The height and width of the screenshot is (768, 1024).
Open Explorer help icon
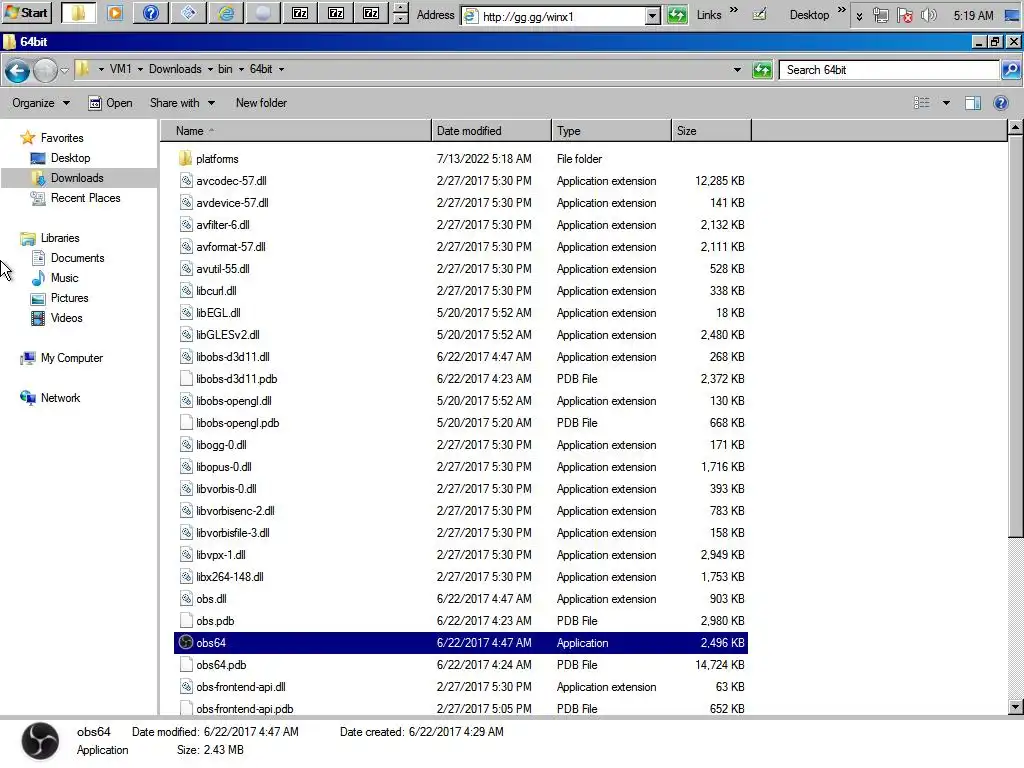point(1000,103)
